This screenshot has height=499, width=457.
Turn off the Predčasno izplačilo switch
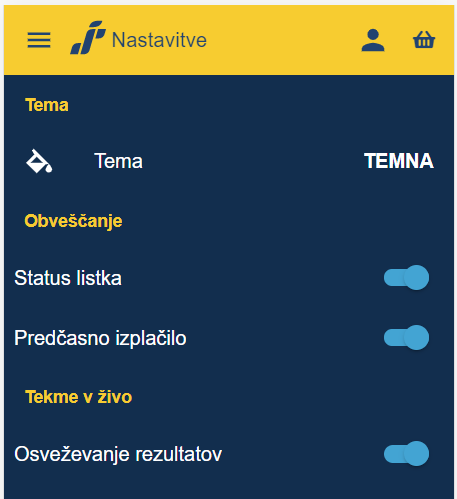(406, 338)
